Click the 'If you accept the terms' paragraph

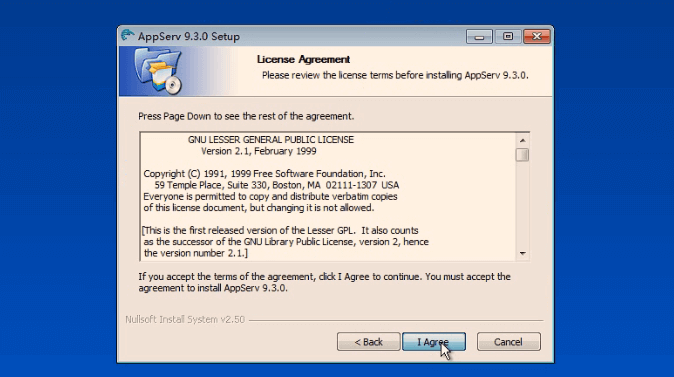pyautogui.click(x=325, y=282)
